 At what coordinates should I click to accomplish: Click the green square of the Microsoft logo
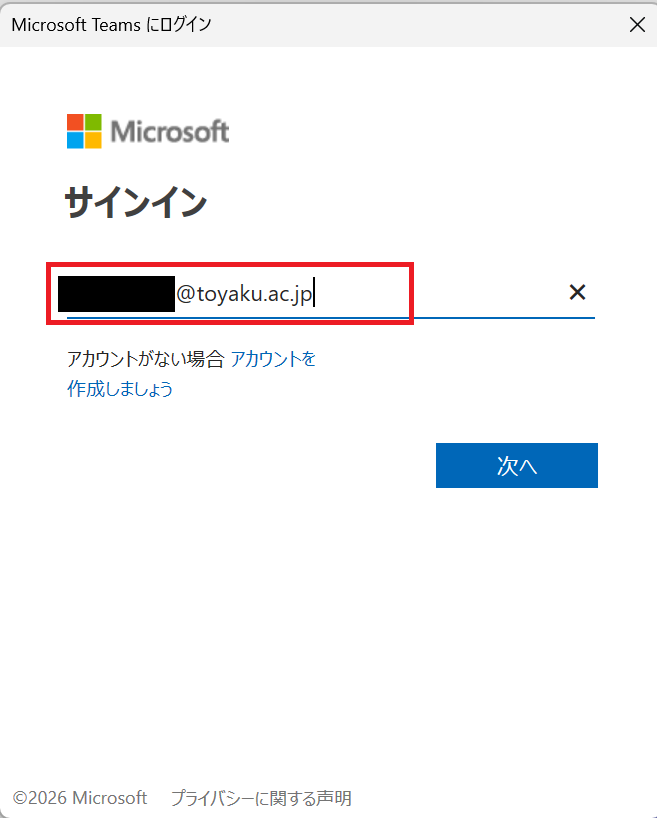[x=93, y=122]
